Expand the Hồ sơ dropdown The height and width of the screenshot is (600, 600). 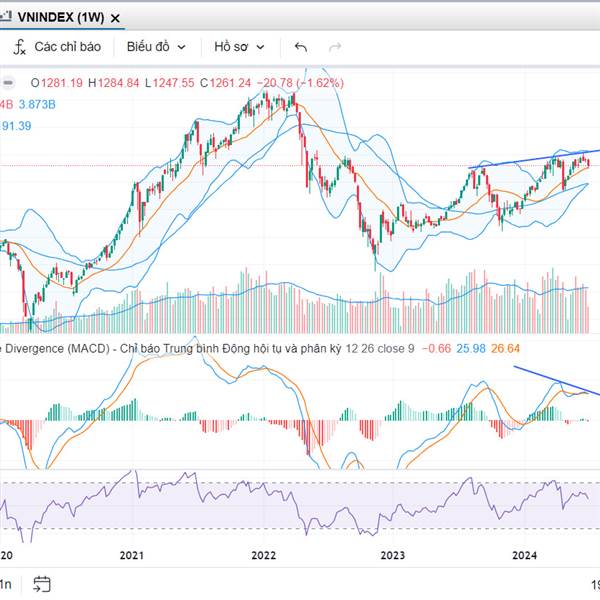[239, 47]
